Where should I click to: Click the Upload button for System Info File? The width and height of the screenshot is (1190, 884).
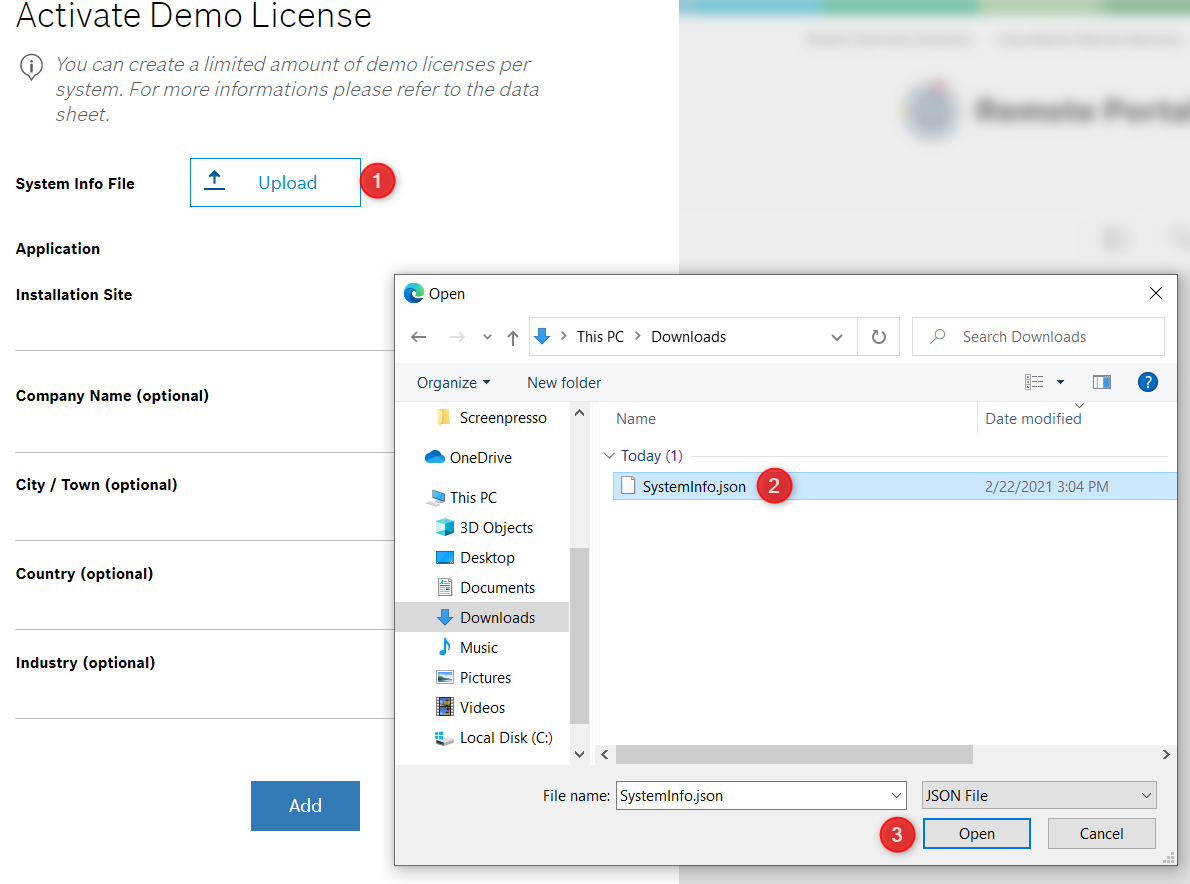pos(275,183)
